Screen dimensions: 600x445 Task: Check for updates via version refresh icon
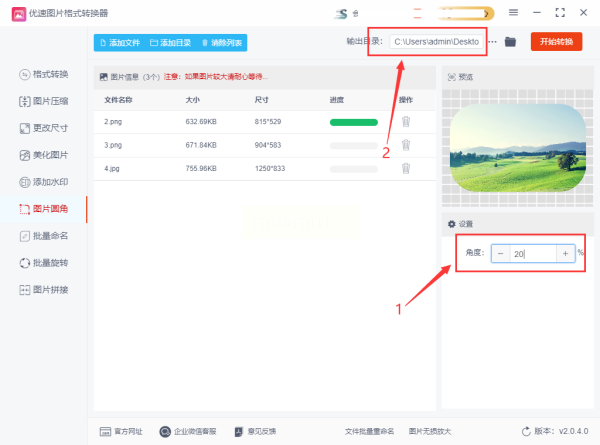[526, 431]
